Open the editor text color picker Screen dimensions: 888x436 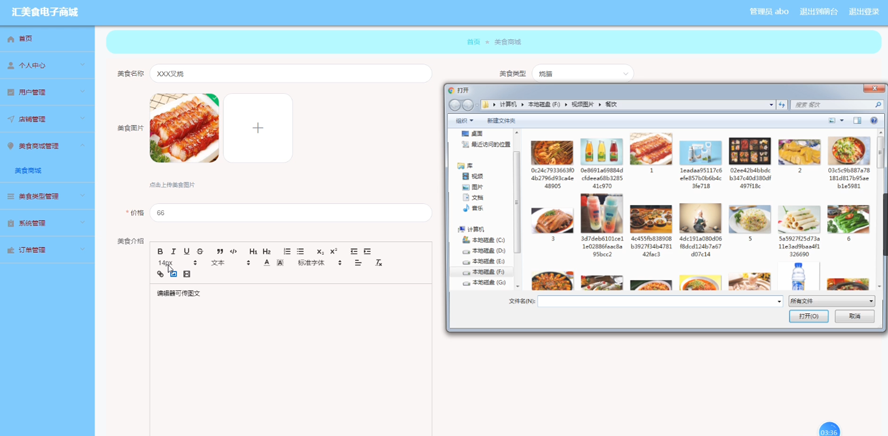266,263
